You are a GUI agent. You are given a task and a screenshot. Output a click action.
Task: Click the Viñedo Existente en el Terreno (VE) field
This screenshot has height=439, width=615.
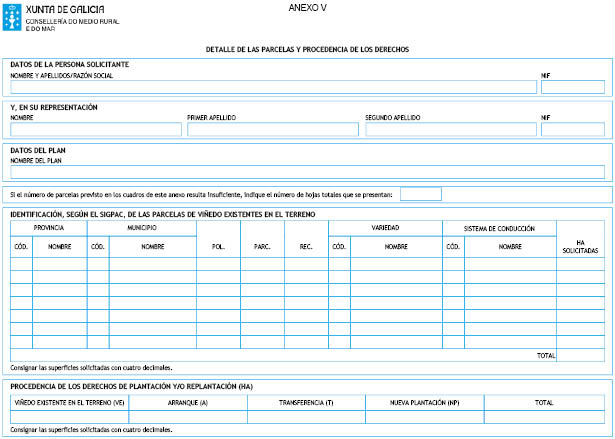tap(68, 416)
